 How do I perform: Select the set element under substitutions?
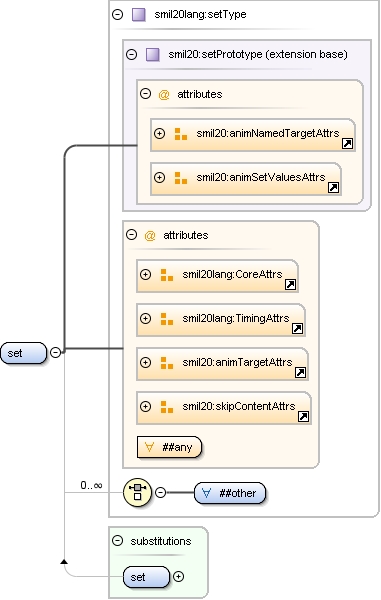tap(146, 577)
